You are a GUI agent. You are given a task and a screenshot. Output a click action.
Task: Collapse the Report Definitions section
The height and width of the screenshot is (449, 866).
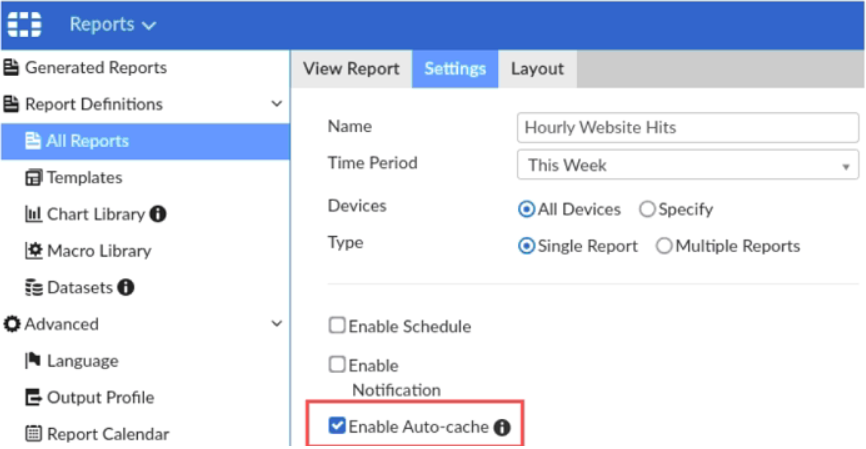(277, 104)
